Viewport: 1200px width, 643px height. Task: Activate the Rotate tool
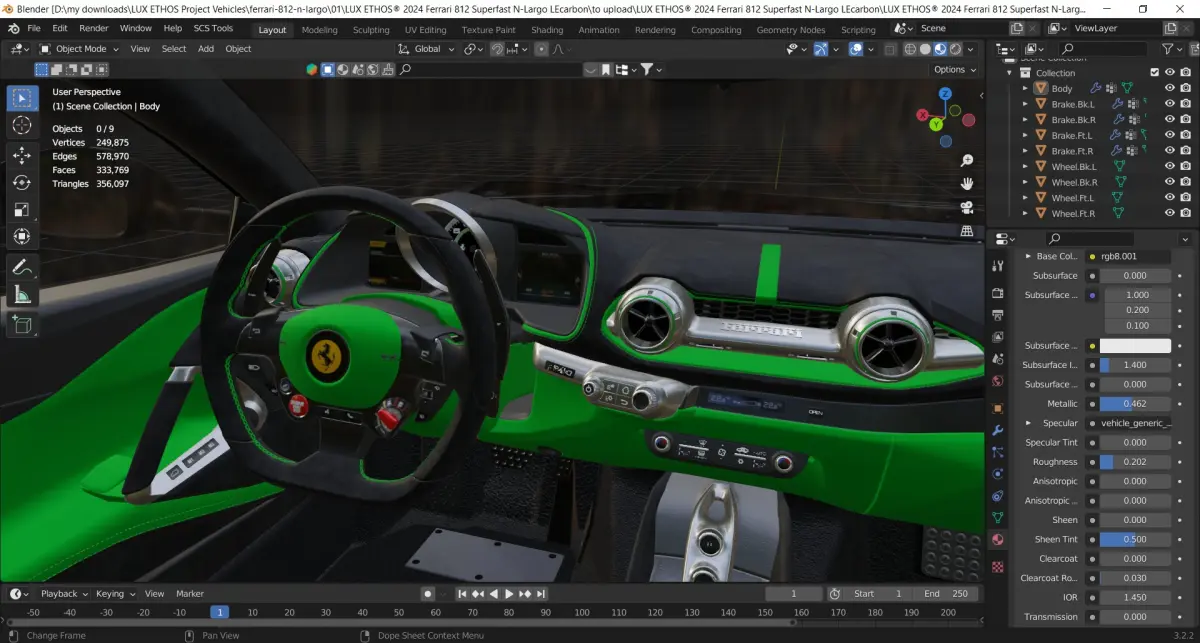tap(22, 182)
